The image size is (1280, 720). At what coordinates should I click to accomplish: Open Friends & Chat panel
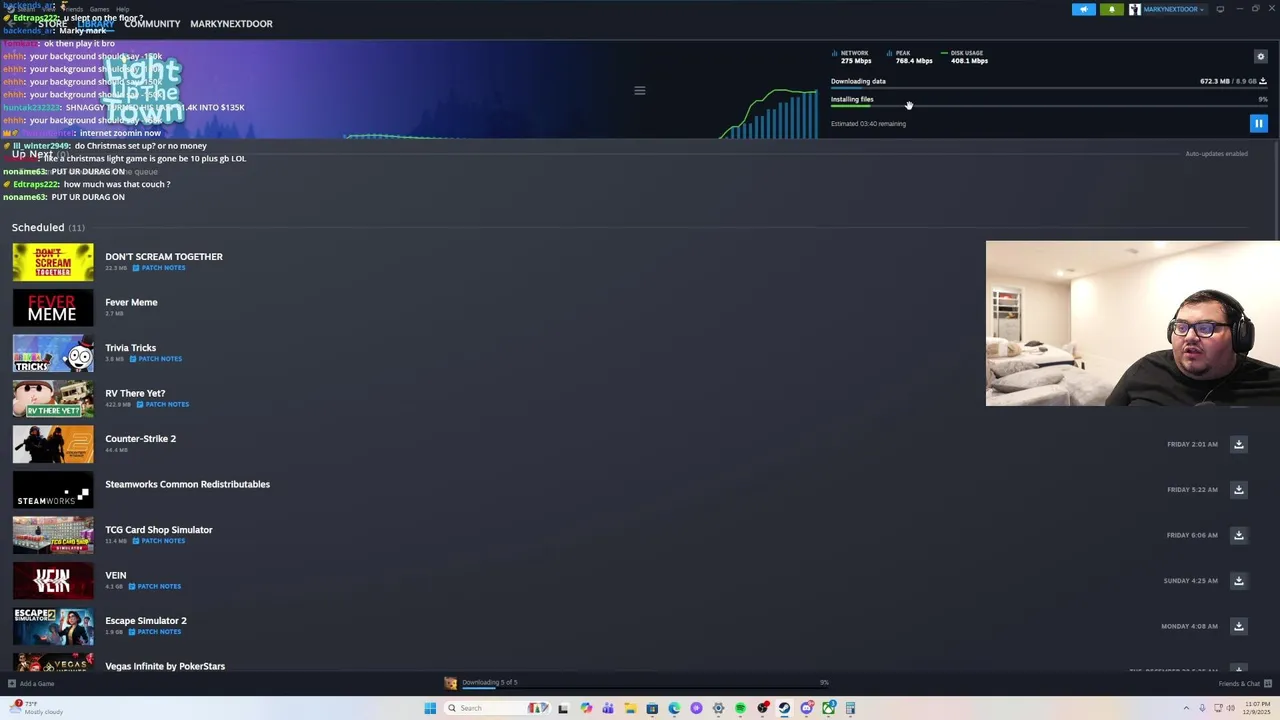click(x=1245, y=684)
